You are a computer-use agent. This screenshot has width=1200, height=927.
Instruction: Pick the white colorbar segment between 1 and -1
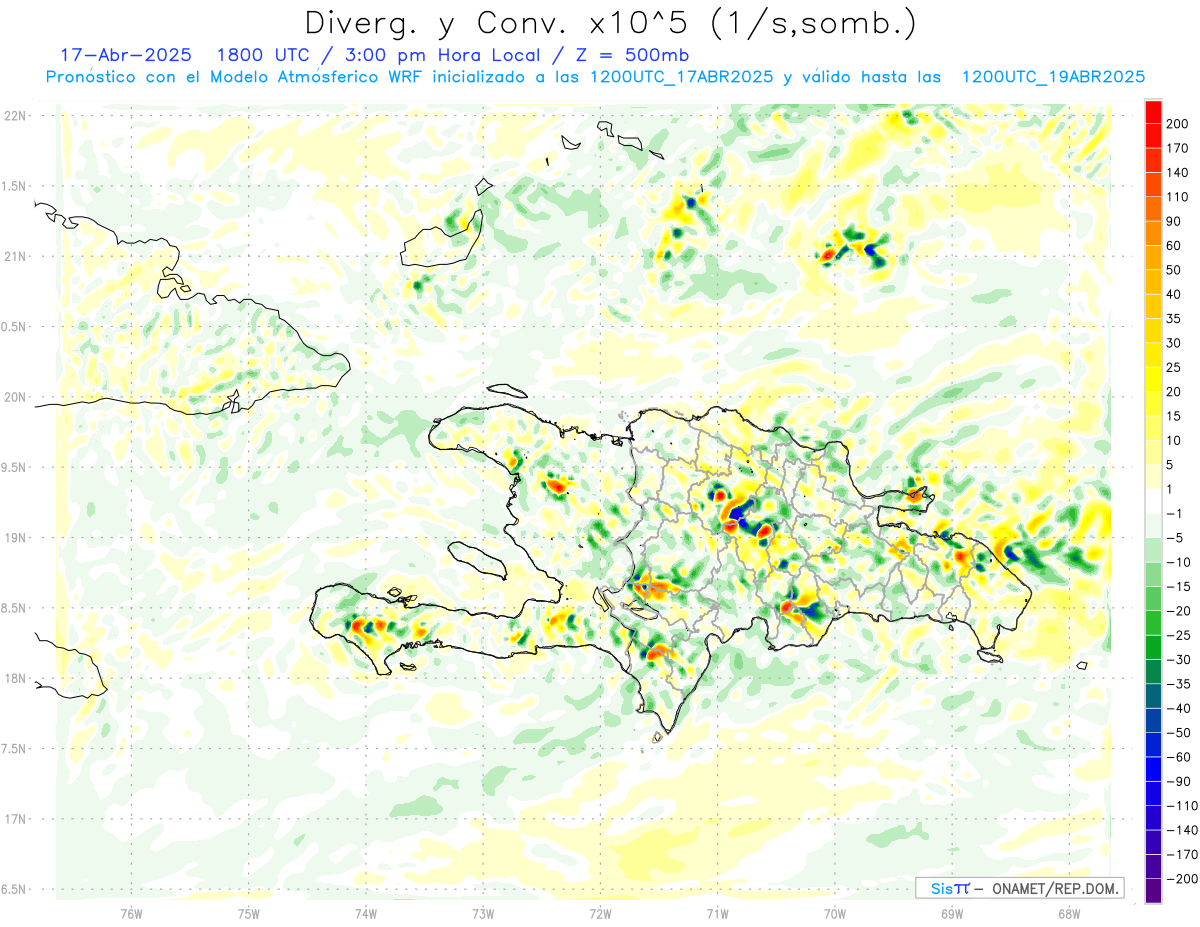1153,501
